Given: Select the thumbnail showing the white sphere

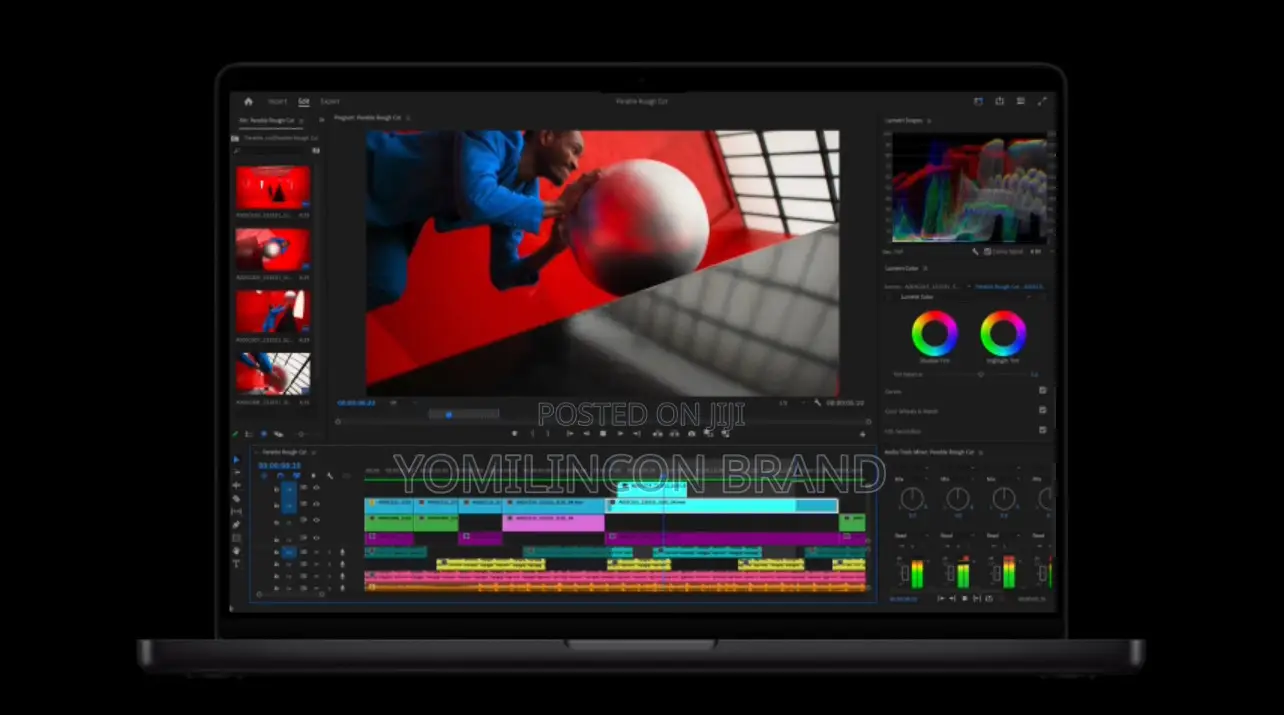Looking at the screenshot, I should [x=273, y=249].
